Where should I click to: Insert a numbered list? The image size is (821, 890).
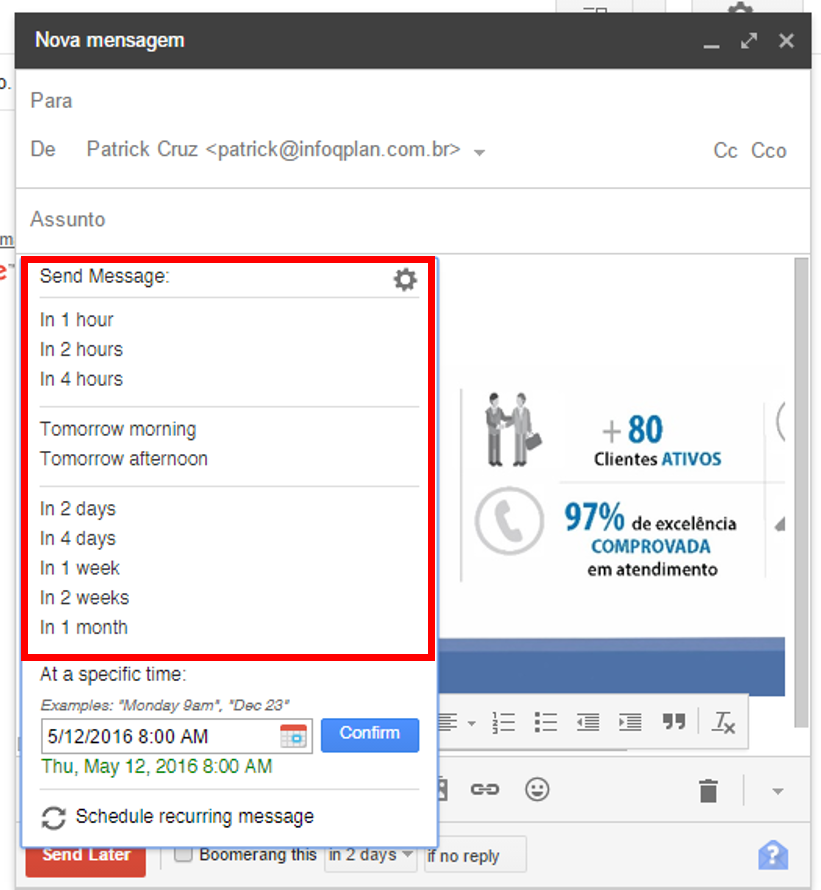(503, 723)
